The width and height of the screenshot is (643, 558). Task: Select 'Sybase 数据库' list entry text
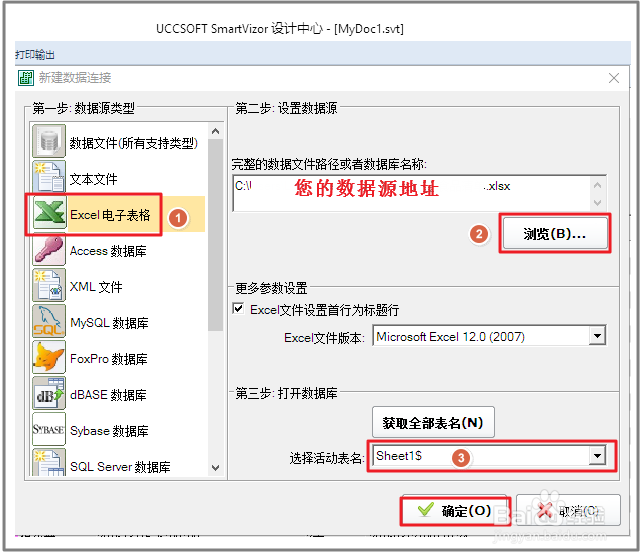pyautogui.click(x=109, y=431)
